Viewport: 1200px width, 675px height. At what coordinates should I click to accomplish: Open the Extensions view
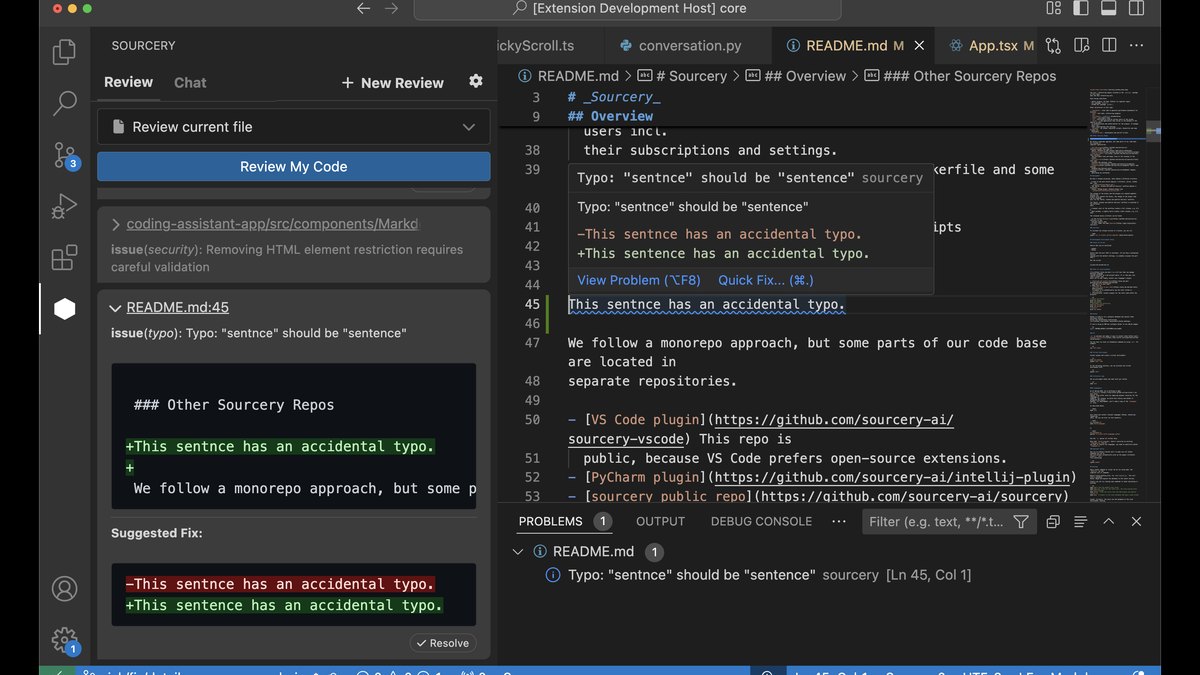click(65, 258)
